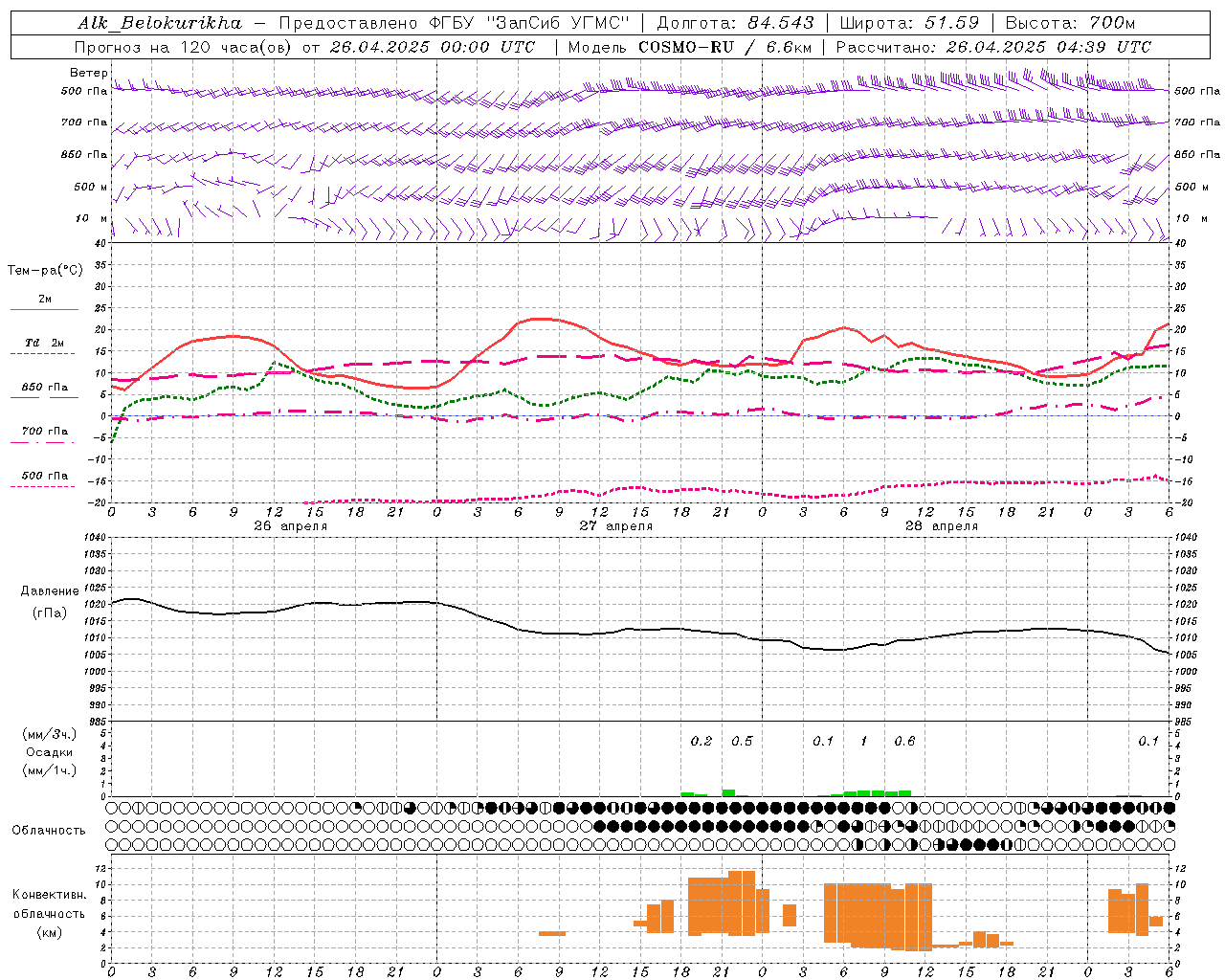Click the '27 апреля' date label
The width and height of the screenshot is (1225, 980).
pos(615,526)
